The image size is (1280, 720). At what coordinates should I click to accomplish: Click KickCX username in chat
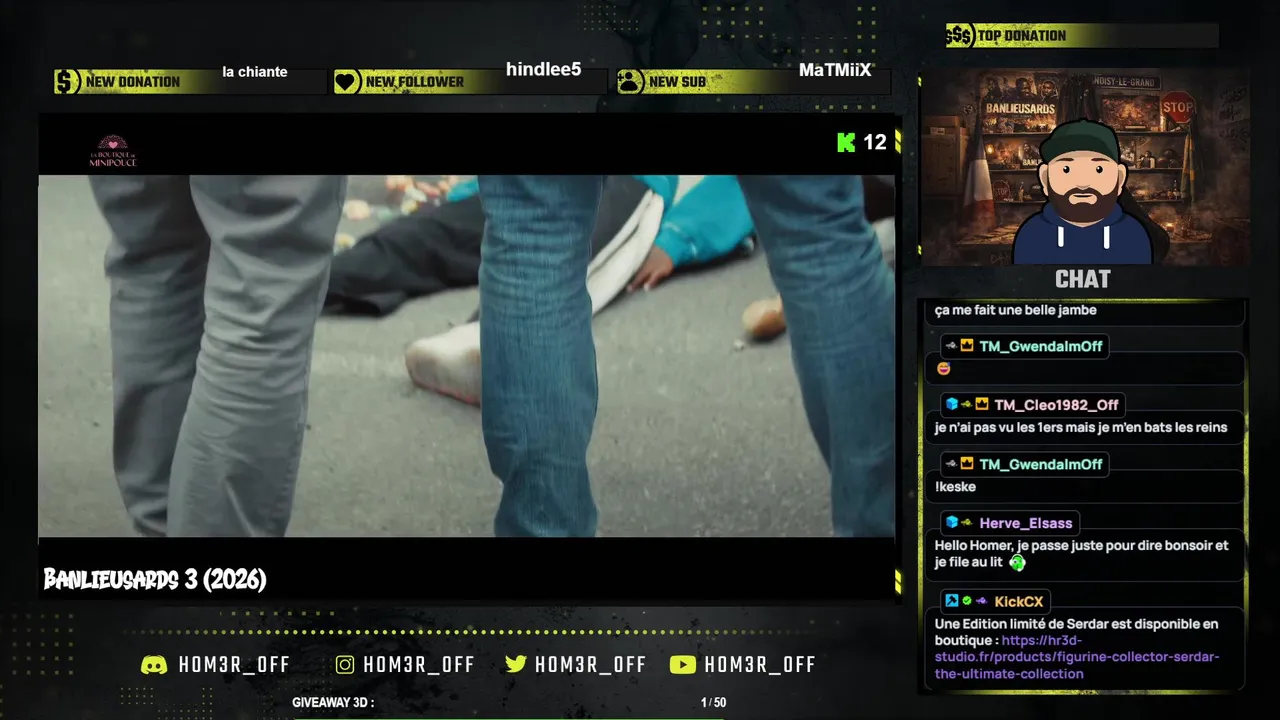[1019, 602]
